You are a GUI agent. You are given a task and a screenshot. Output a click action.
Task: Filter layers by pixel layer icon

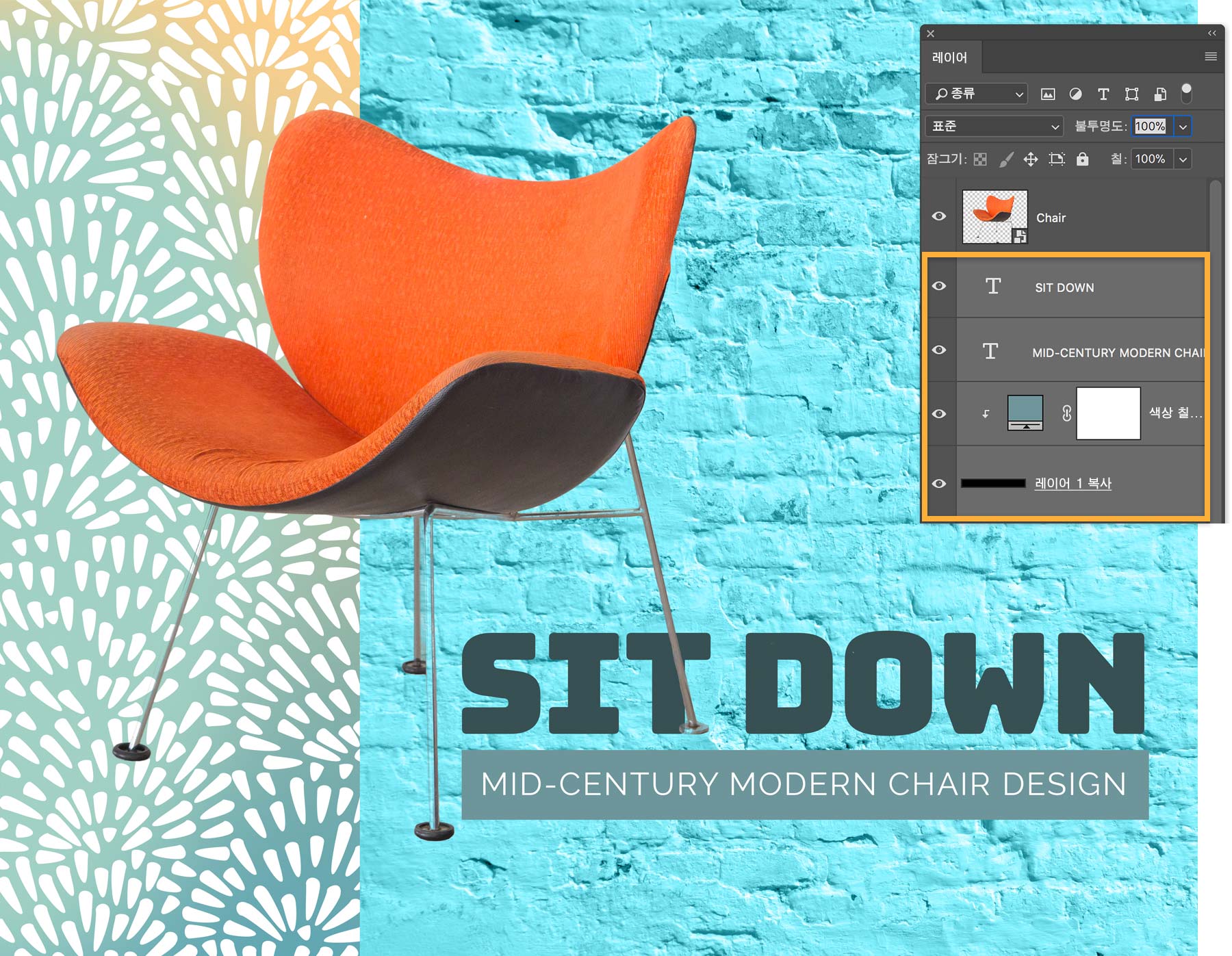coord(1048,94)
